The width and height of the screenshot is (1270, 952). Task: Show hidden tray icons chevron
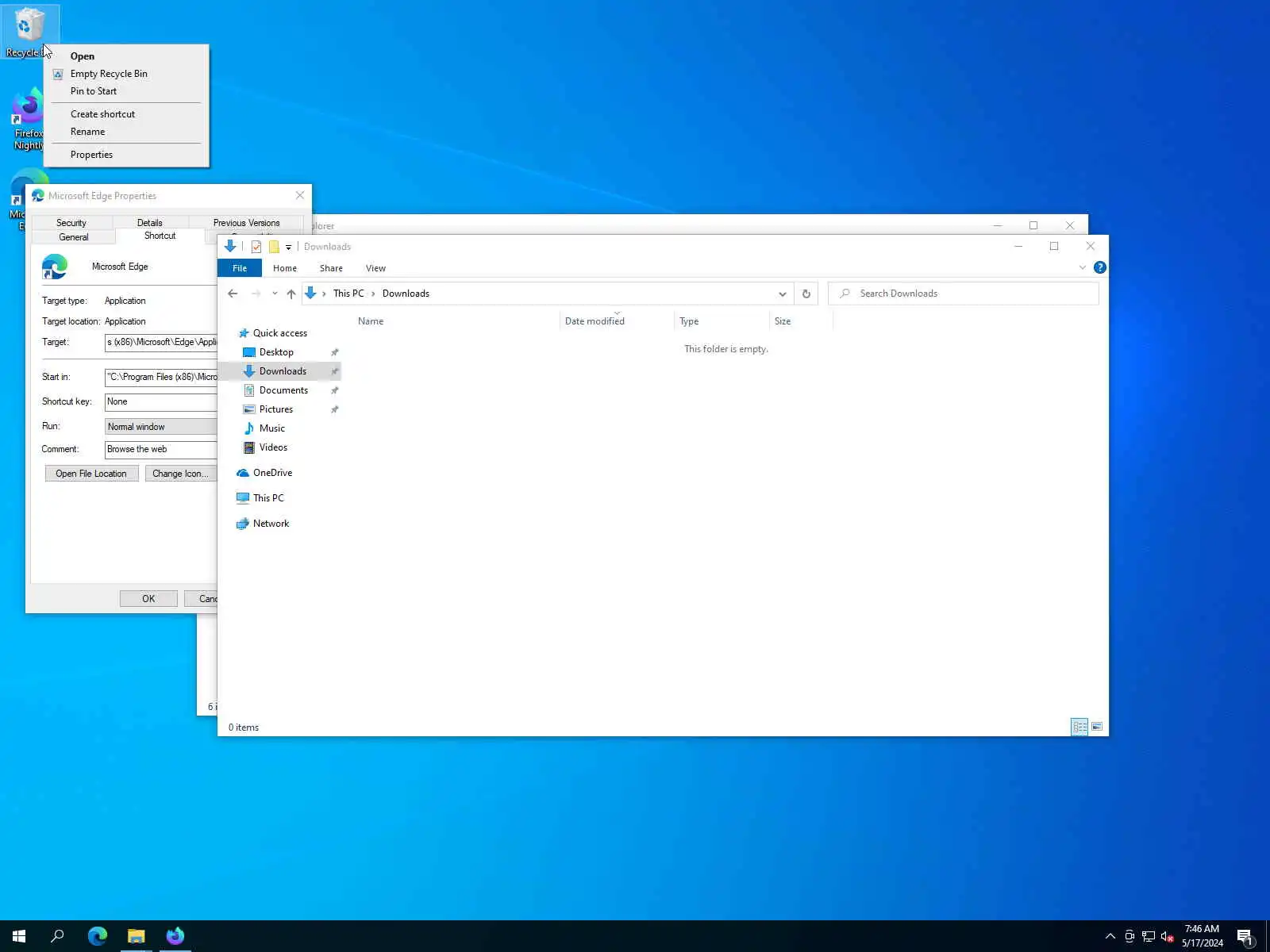click(1110, 936)
